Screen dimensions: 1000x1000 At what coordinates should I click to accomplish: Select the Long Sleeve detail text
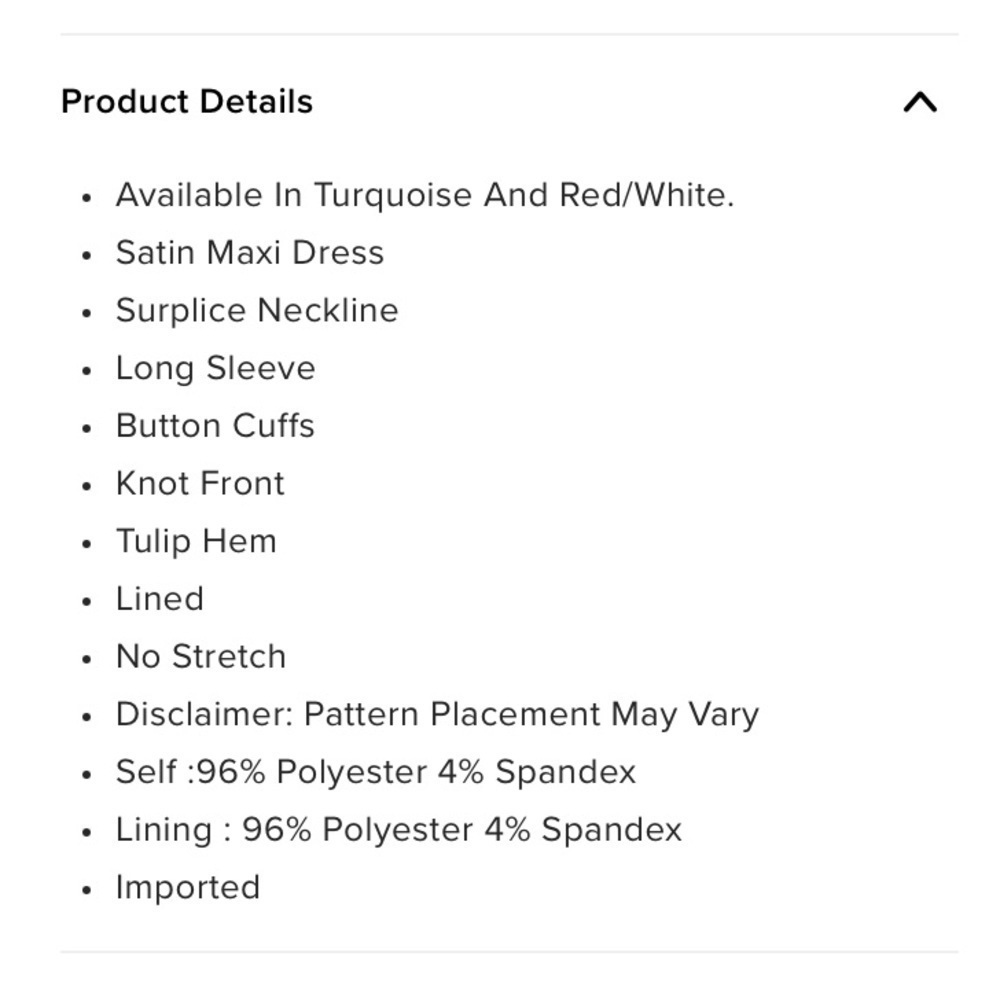pos(216,369)
